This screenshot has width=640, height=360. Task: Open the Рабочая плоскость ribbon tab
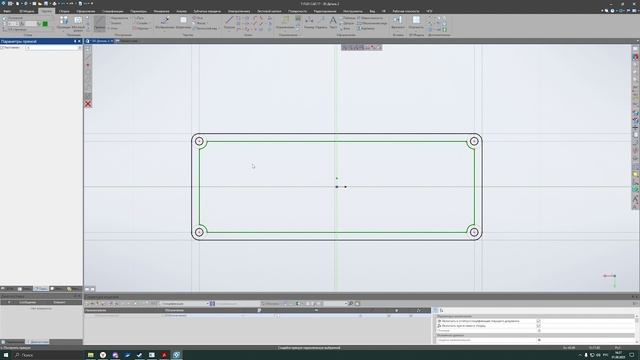(406, 11)
